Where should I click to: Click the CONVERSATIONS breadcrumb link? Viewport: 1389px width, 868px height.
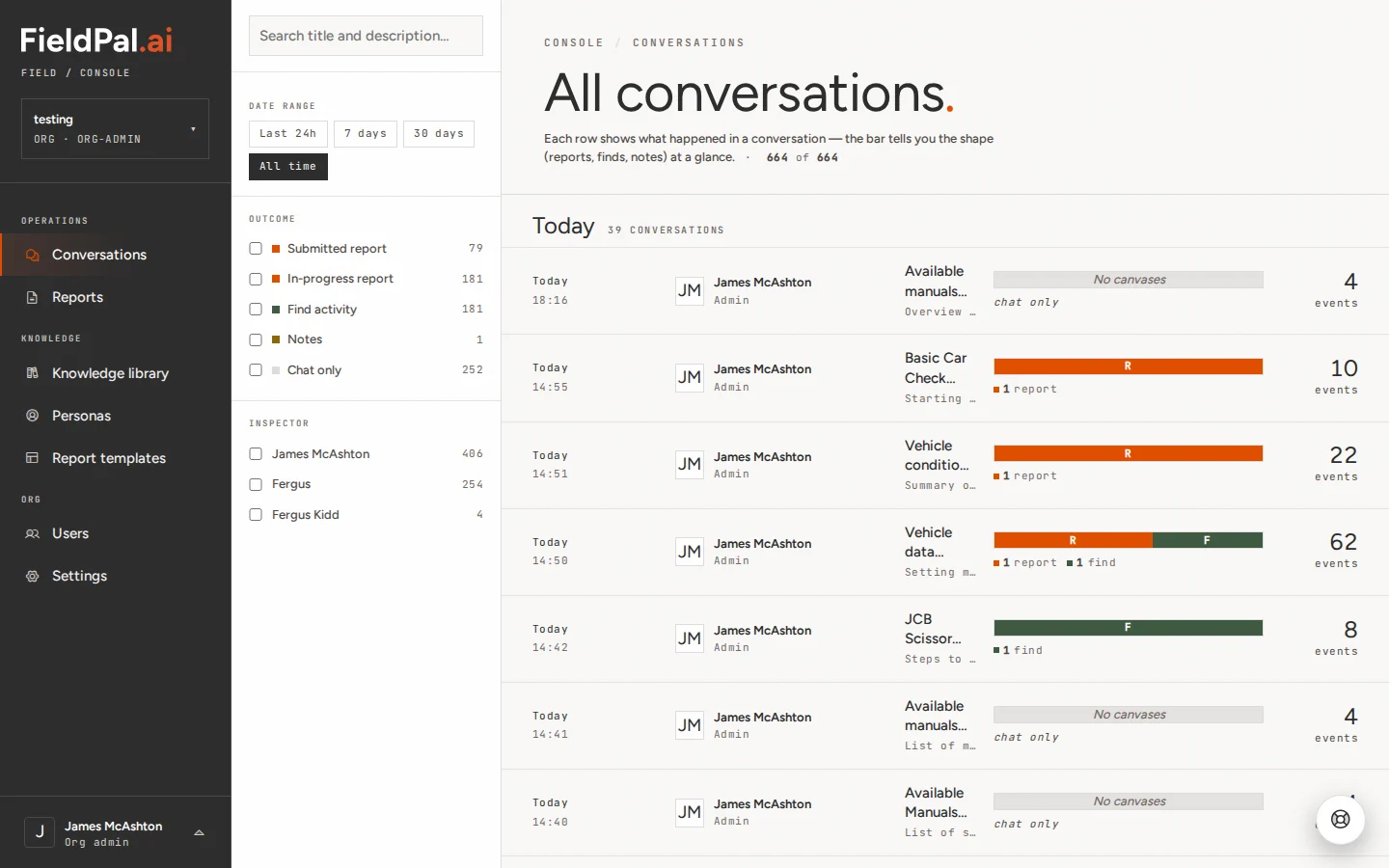coord(689,43)
